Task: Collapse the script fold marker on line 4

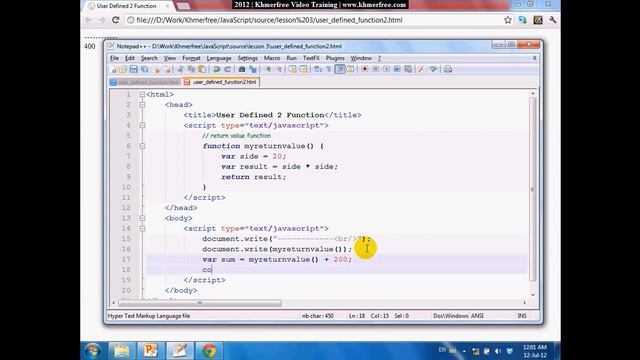Action: 142,125
